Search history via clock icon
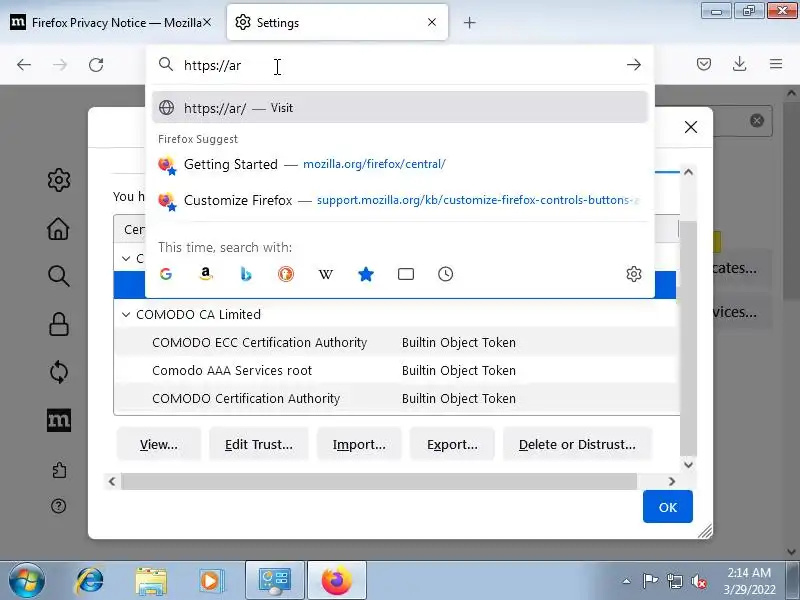 pos(445,274)
